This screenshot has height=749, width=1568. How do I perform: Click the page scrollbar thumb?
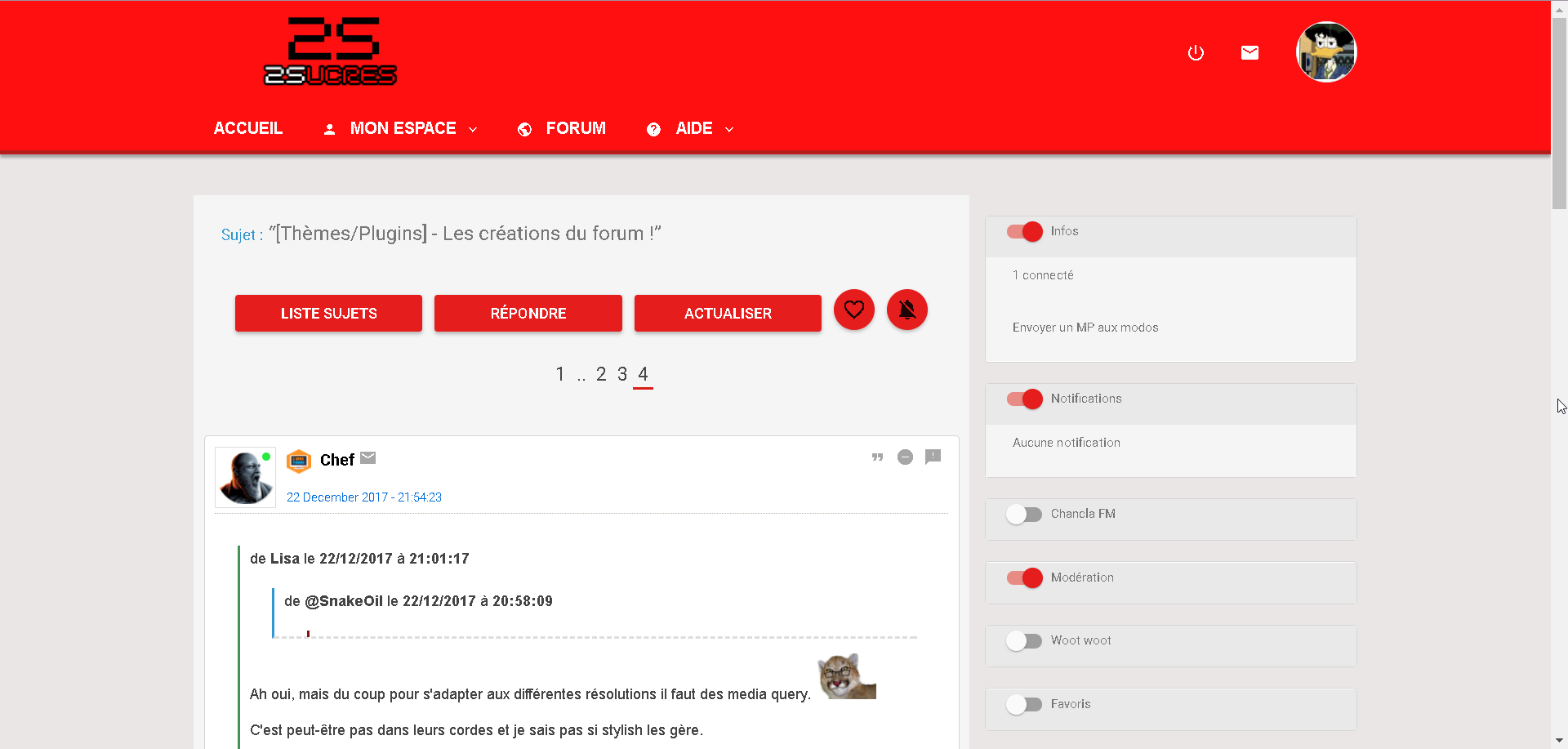(x=1559, y=114)
